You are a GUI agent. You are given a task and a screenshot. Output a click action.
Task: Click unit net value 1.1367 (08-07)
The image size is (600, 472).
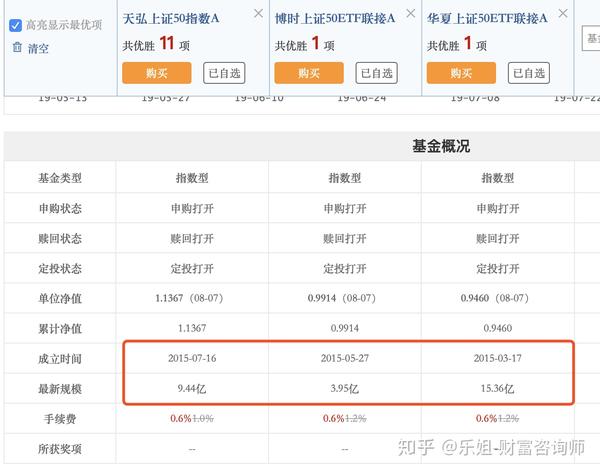pos(189,298)
